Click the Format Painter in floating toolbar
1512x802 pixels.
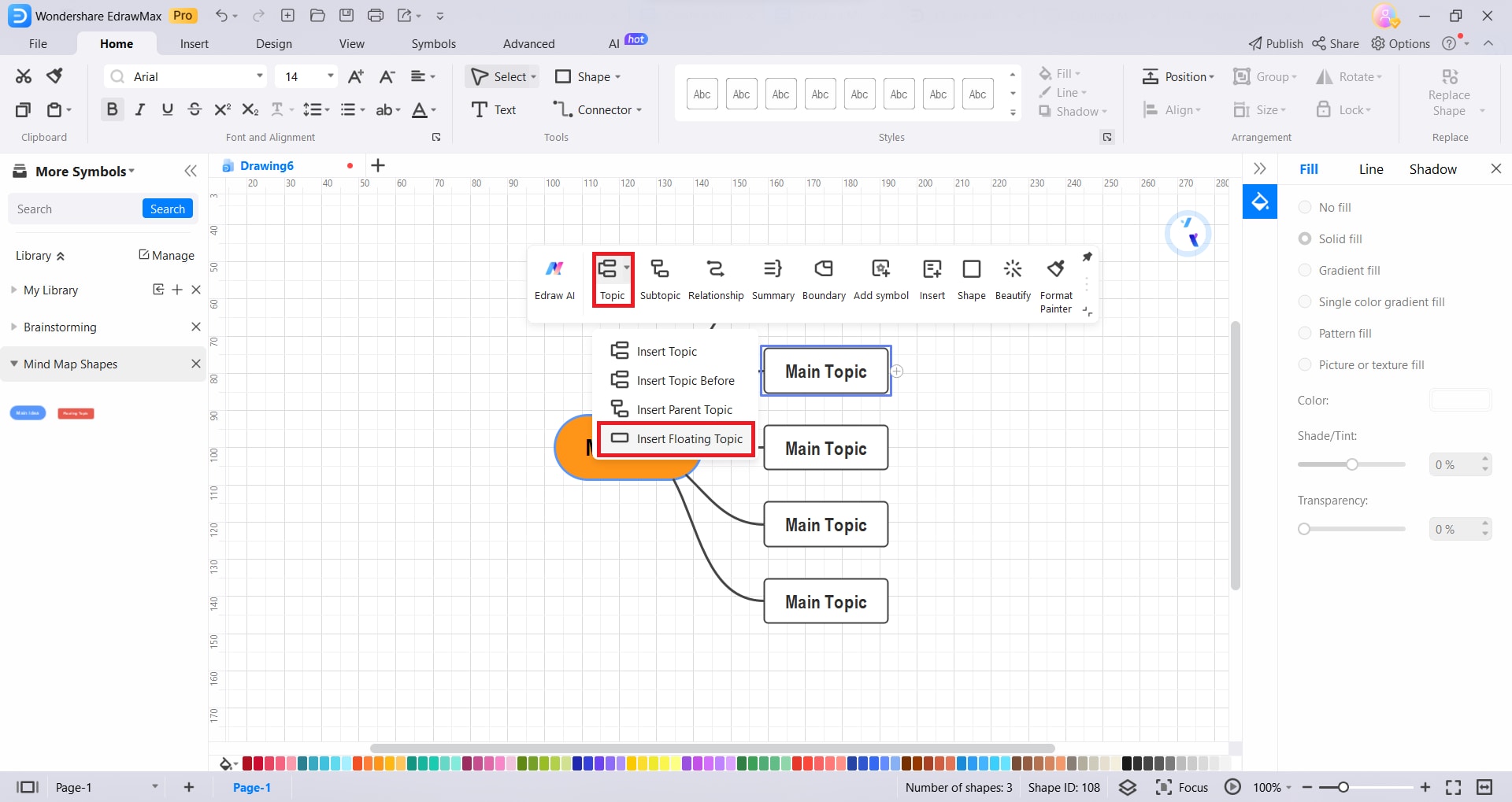1056,286
